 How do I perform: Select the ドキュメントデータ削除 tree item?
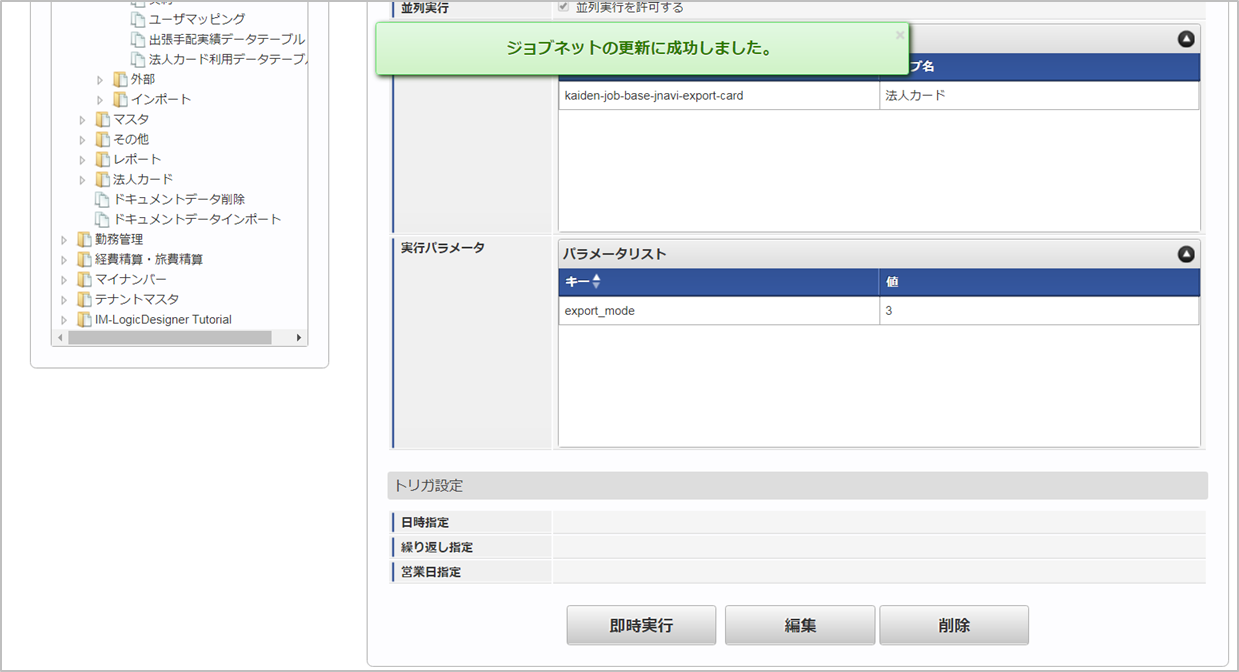tap(179, 199)
